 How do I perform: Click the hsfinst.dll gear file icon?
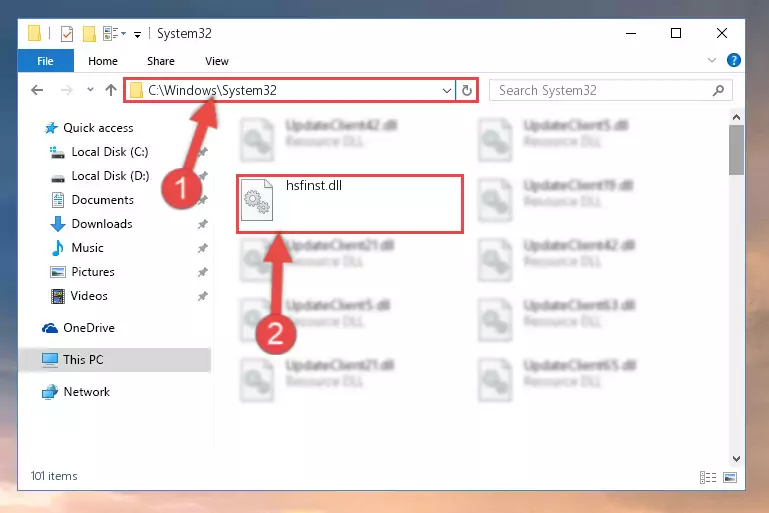click(x=257, y=200)
